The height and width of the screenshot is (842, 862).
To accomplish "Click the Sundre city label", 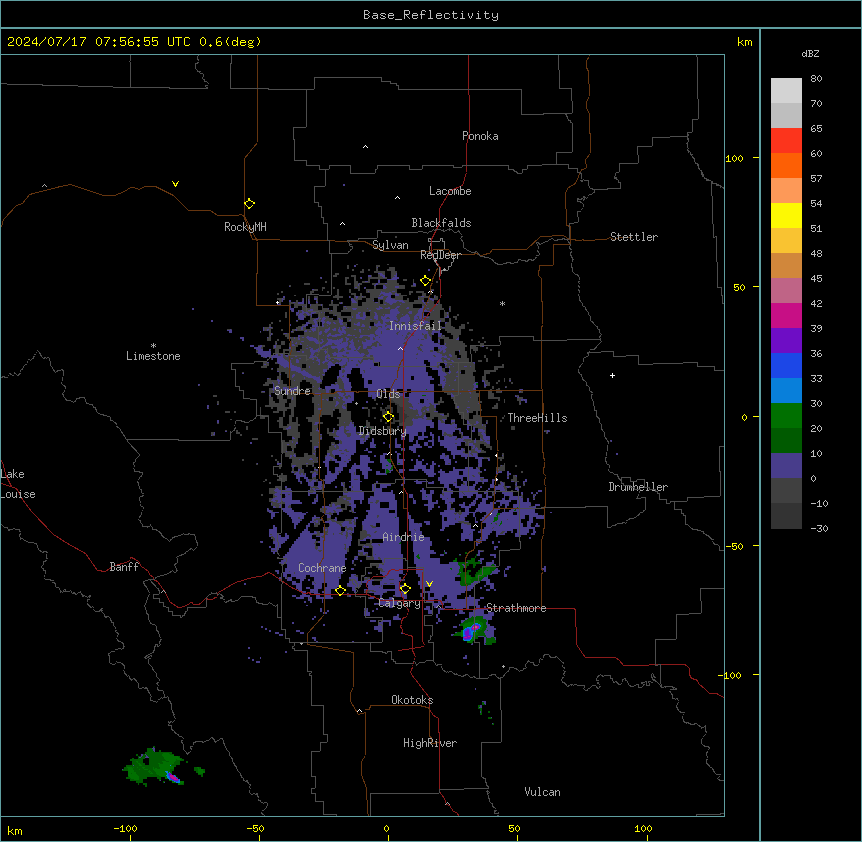I will coord(292,391).
